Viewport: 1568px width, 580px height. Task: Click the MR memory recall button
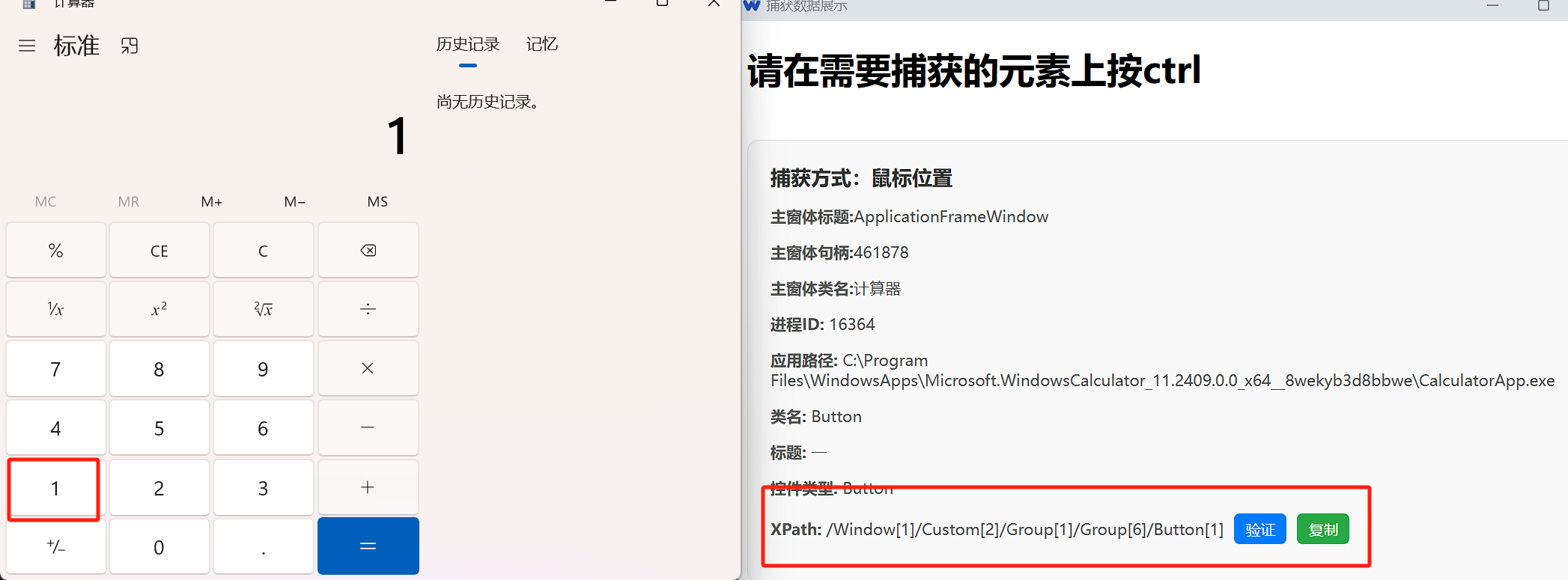(129, 201)
